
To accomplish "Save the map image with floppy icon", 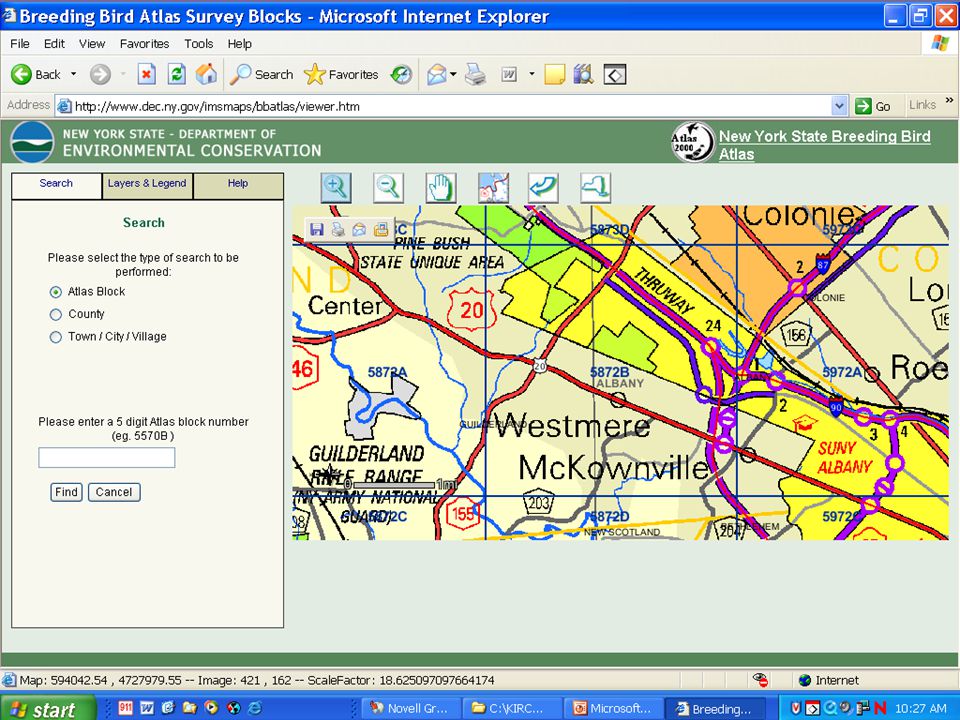I will pos(317,230).
